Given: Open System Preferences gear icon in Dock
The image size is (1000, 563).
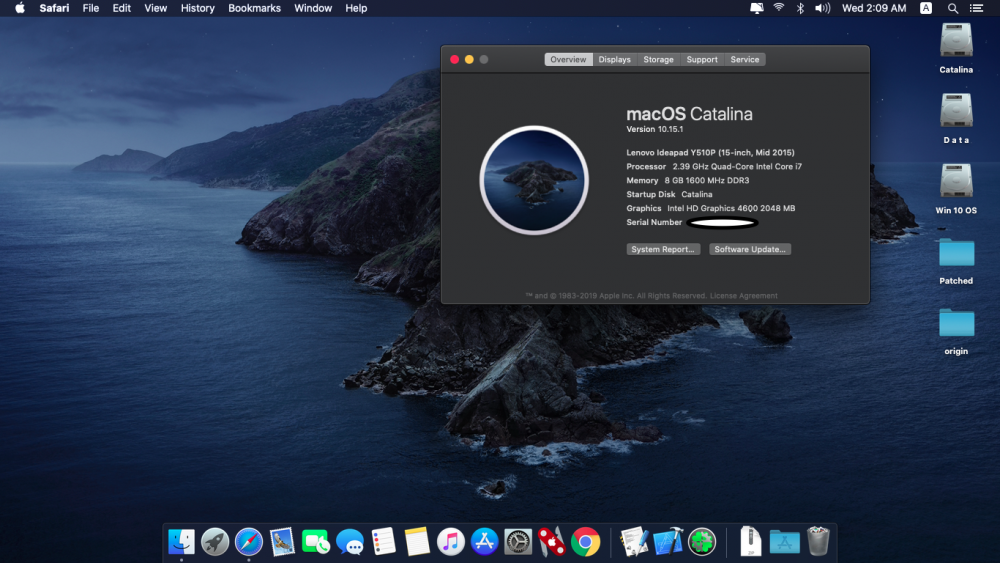Looking at the screenshot, I should click(x=518, y=542).
